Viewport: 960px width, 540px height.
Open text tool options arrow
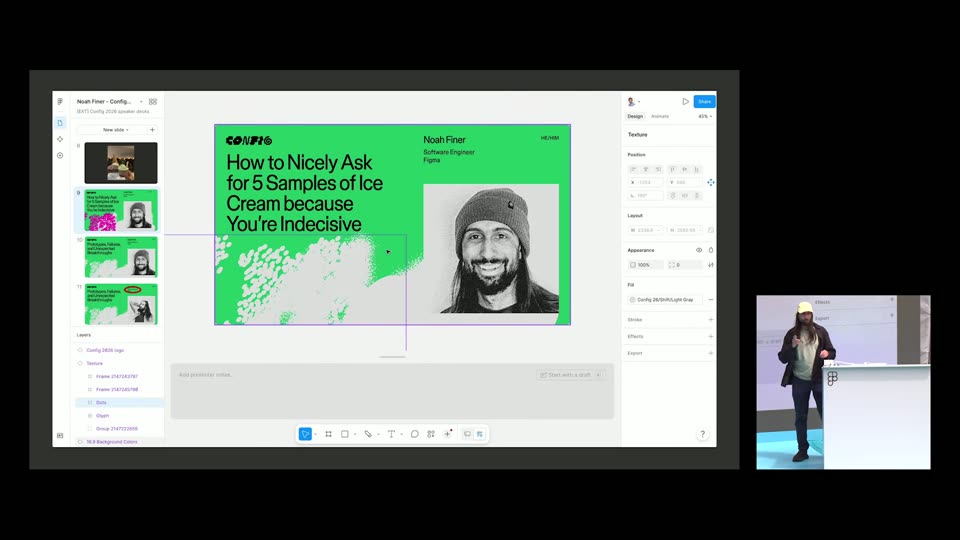pyautogui.click(x=401, y=435)
